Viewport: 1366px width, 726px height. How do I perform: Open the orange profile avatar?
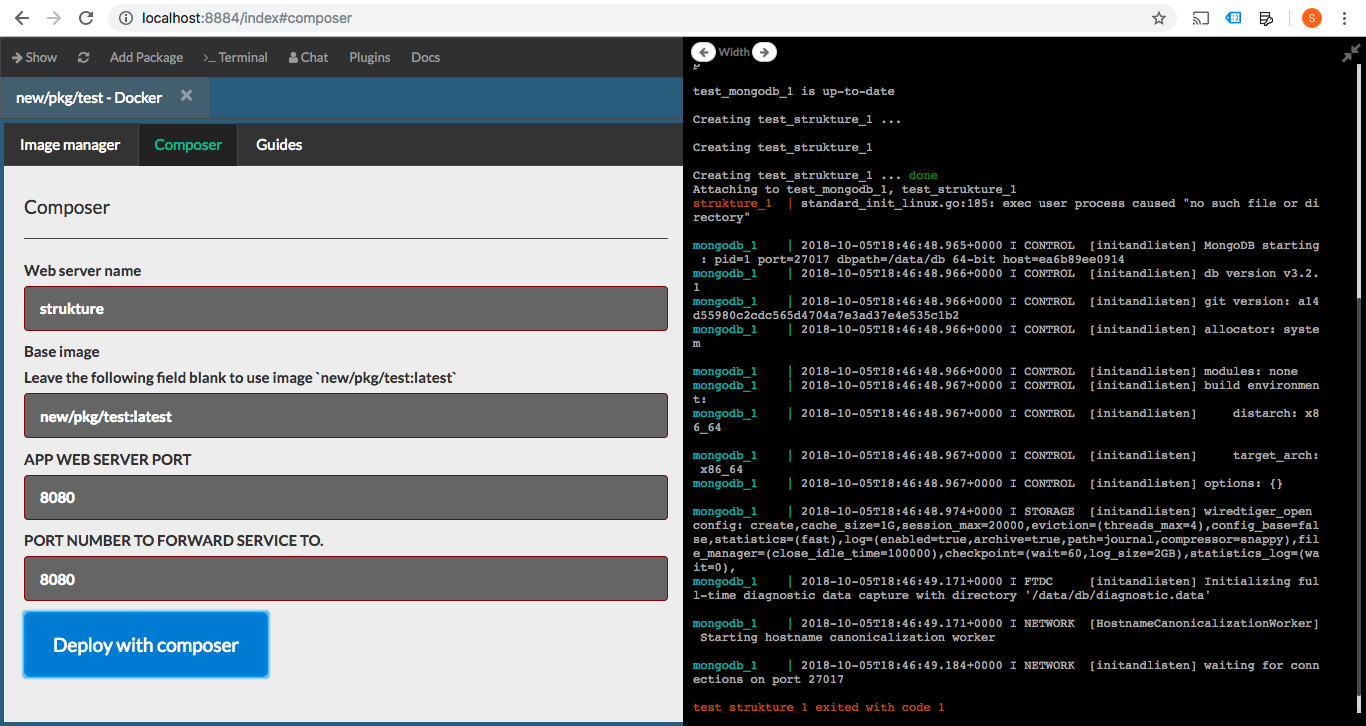click(x=1311, y=18)
